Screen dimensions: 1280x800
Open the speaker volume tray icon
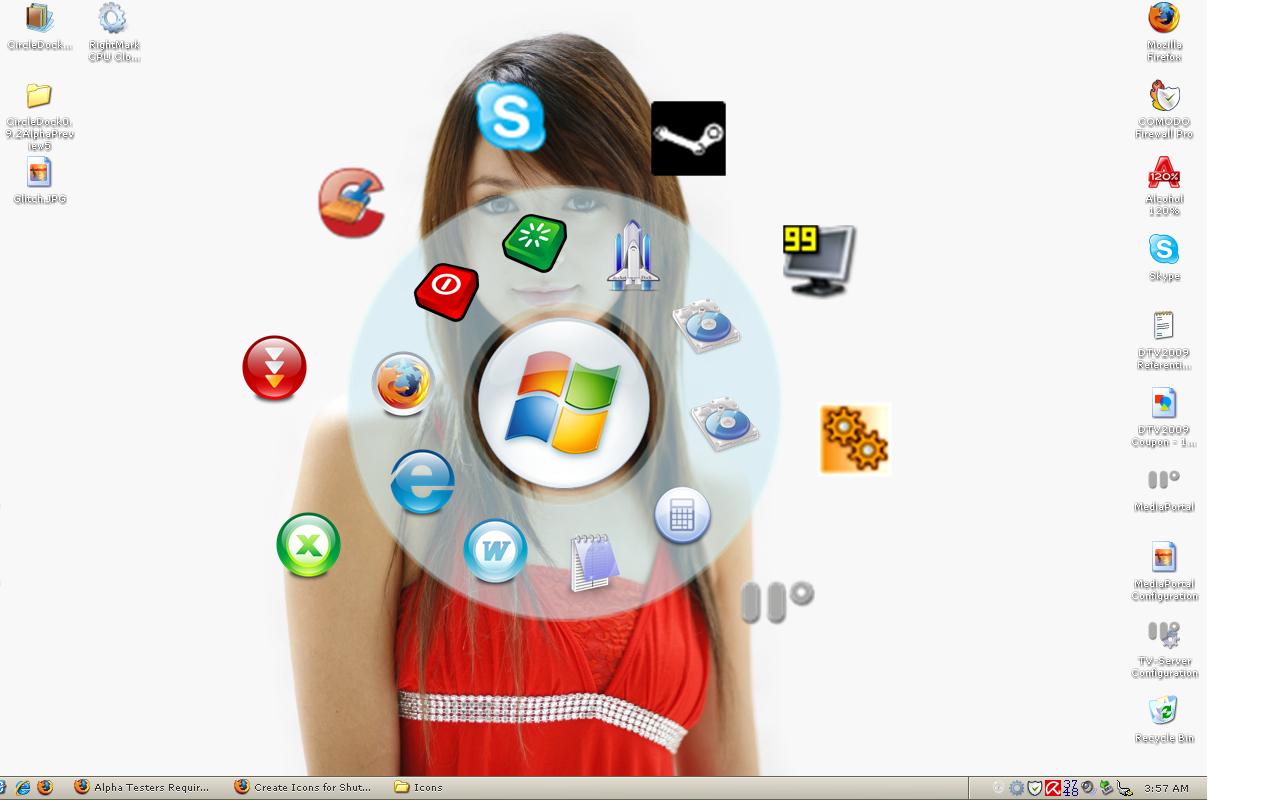(1088, 788)
